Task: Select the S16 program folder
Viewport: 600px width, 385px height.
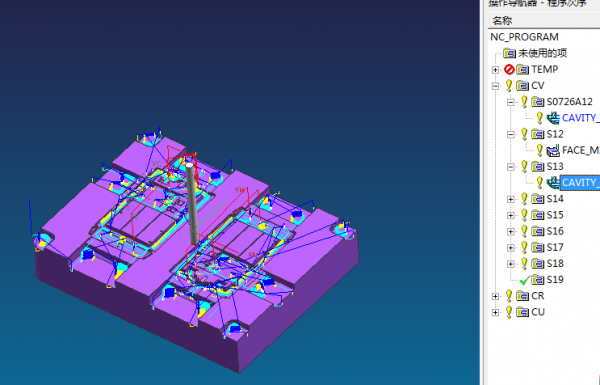Action: pyautogui.click(x=555, y=231)
